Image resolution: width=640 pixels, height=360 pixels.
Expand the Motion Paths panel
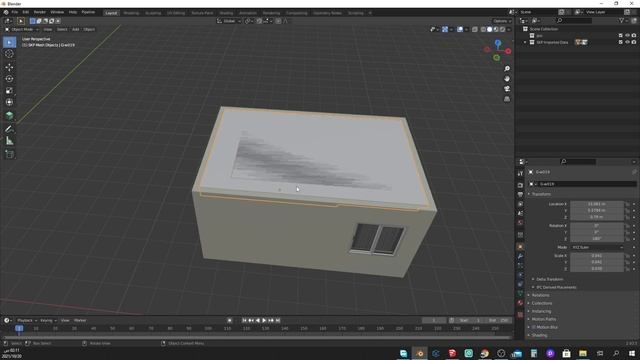(543, 319)
